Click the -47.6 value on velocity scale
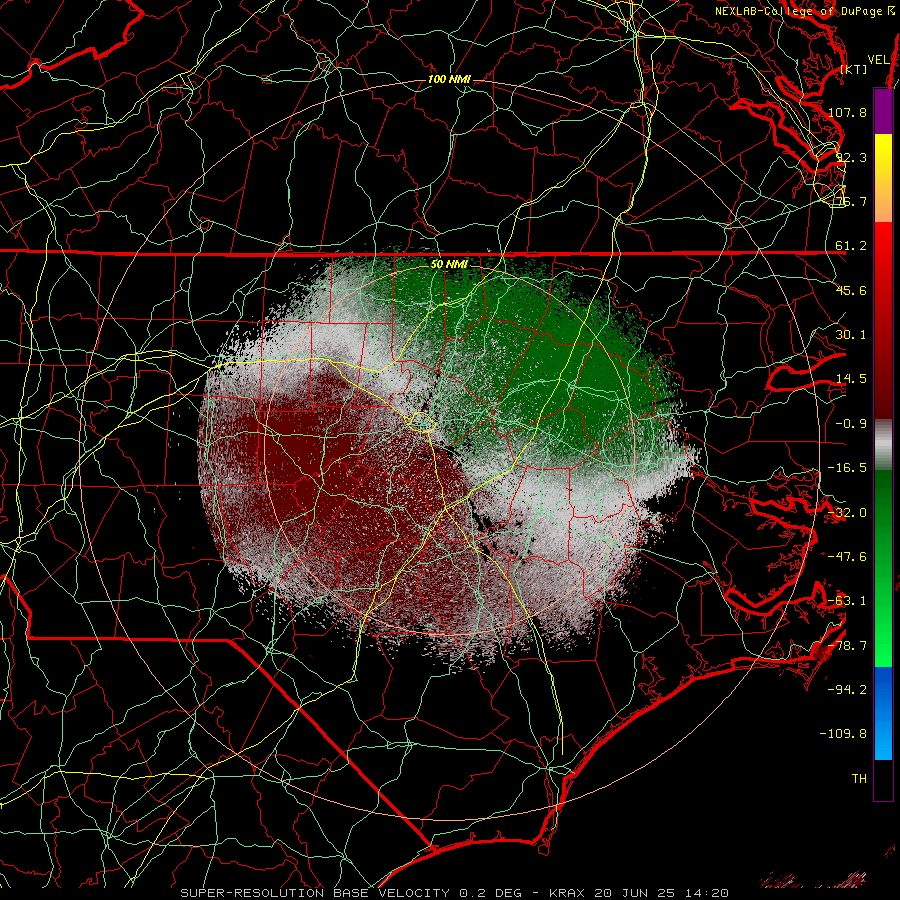 (847, 557)
